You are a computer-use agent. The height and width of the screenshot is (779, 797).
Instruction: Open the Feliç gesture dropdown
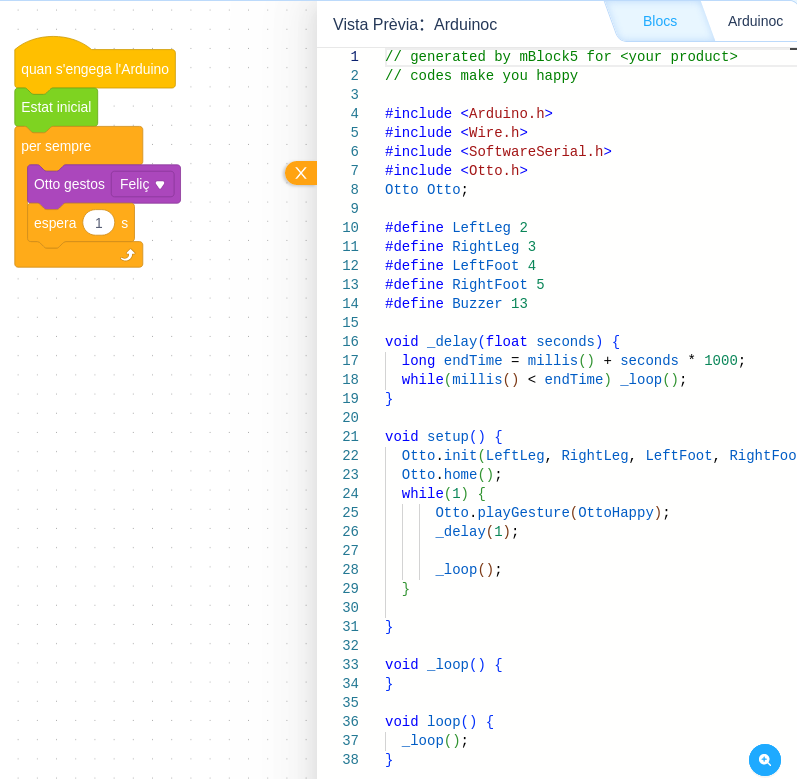(143, 184)
